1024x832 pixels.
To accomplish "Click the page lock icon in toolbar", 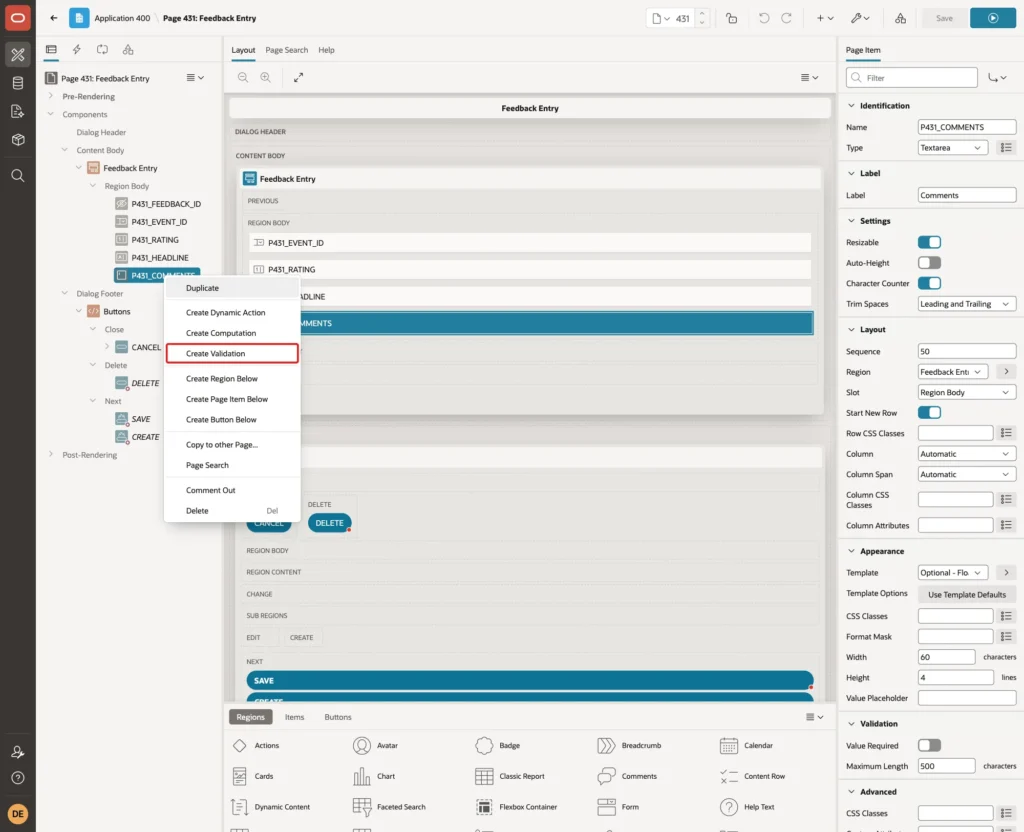I will pos(731,18).
